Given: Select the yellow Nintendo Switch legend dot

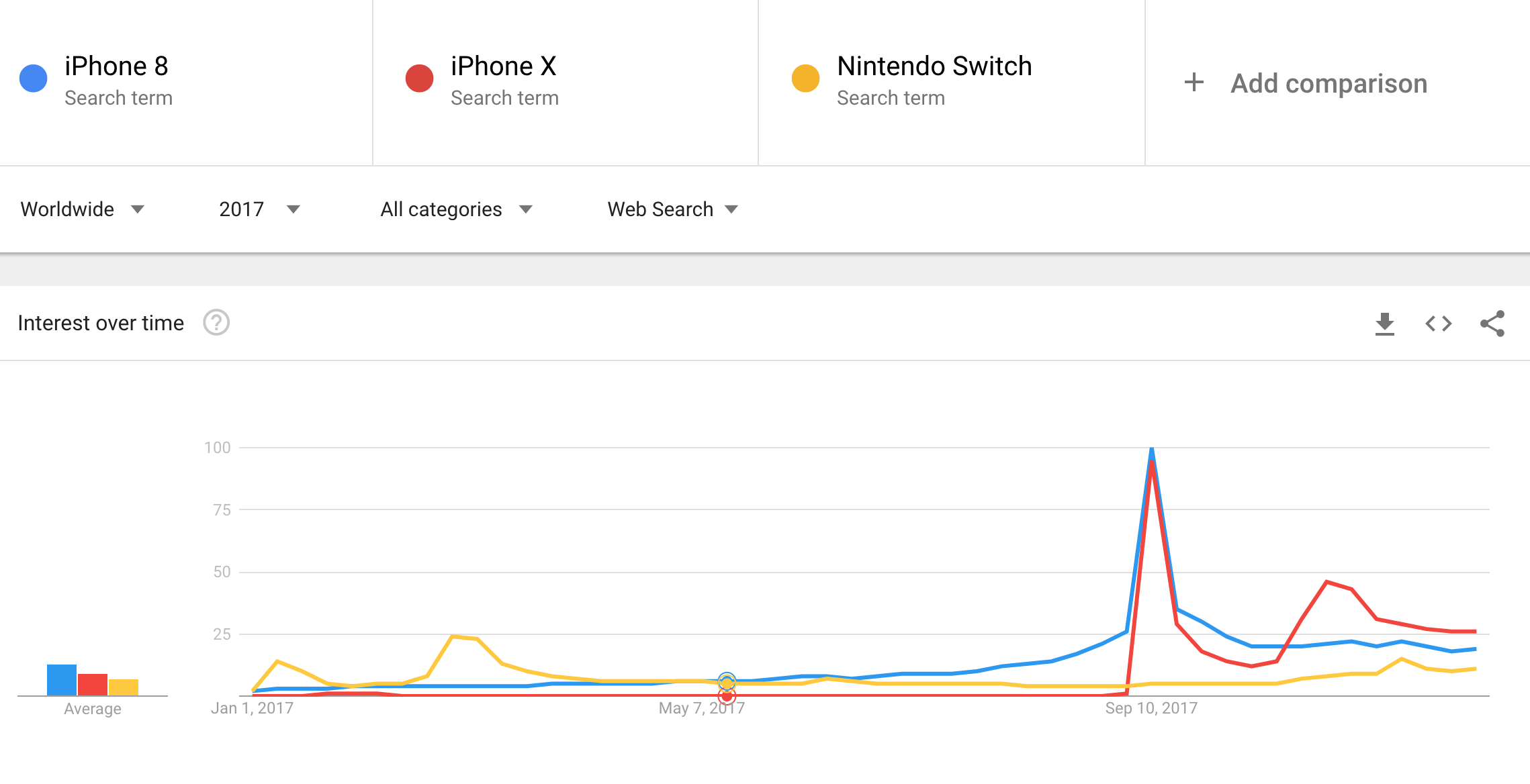Looking at the screenshot, I should (805, 77).
